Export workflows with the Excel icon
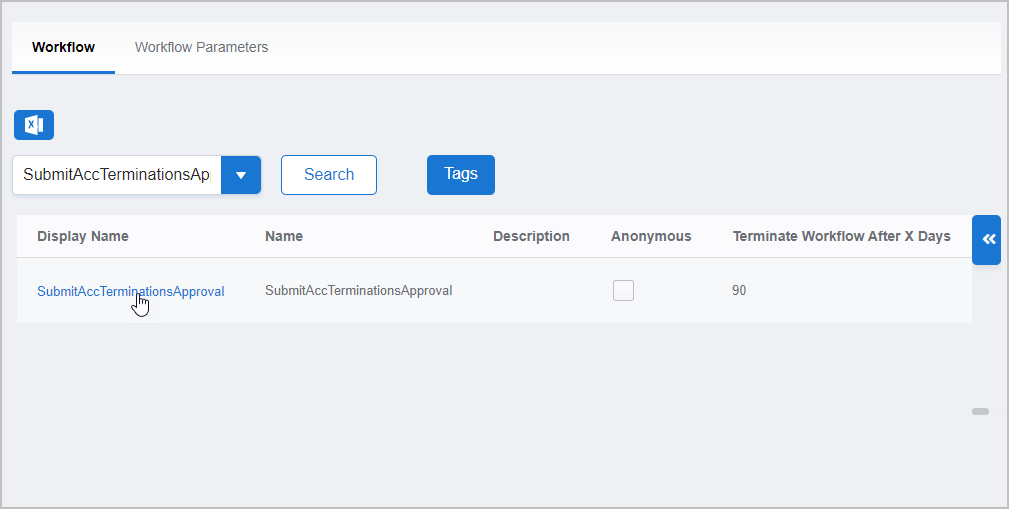The height and width of the screenshot is (509, 1009). [34, 125]
